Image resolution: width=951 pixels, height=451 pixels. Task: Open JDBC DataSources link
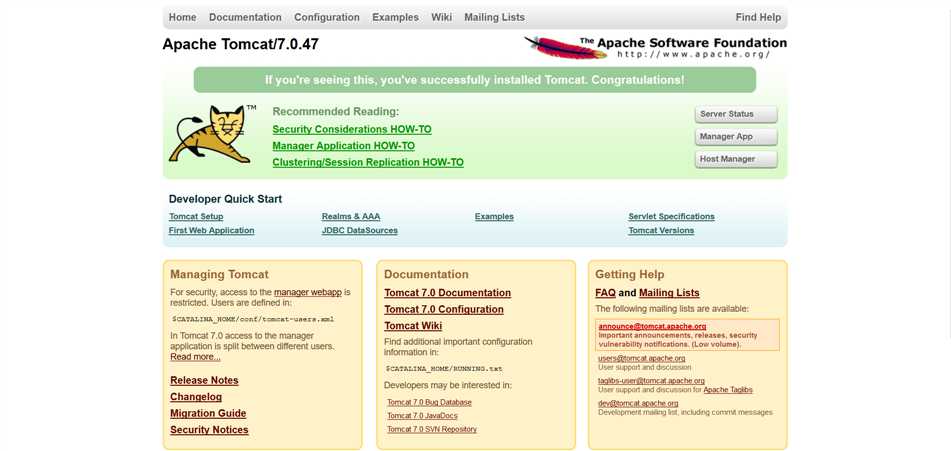click(360, 230)
